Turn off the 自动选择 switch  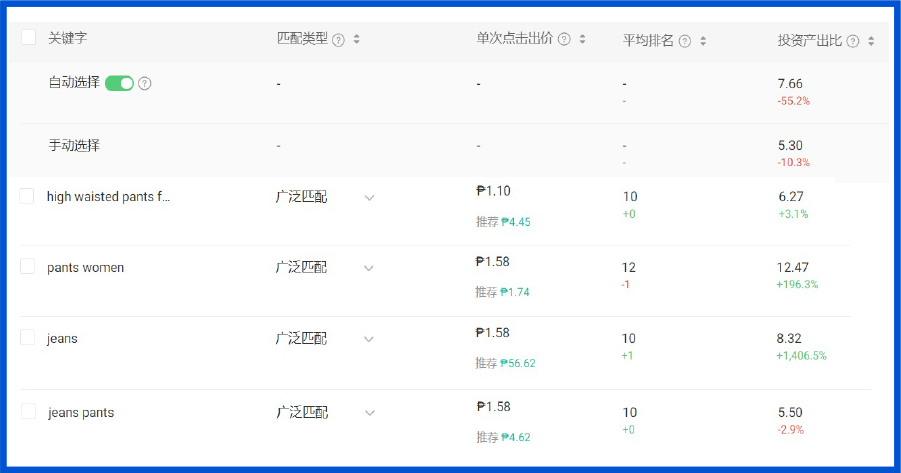120,83
